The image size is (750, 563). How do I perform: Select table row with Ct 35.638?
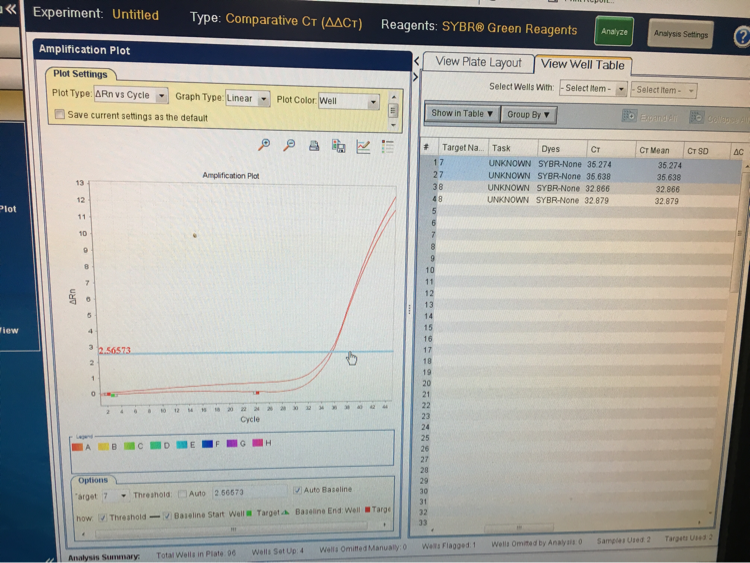coord(582,176)
